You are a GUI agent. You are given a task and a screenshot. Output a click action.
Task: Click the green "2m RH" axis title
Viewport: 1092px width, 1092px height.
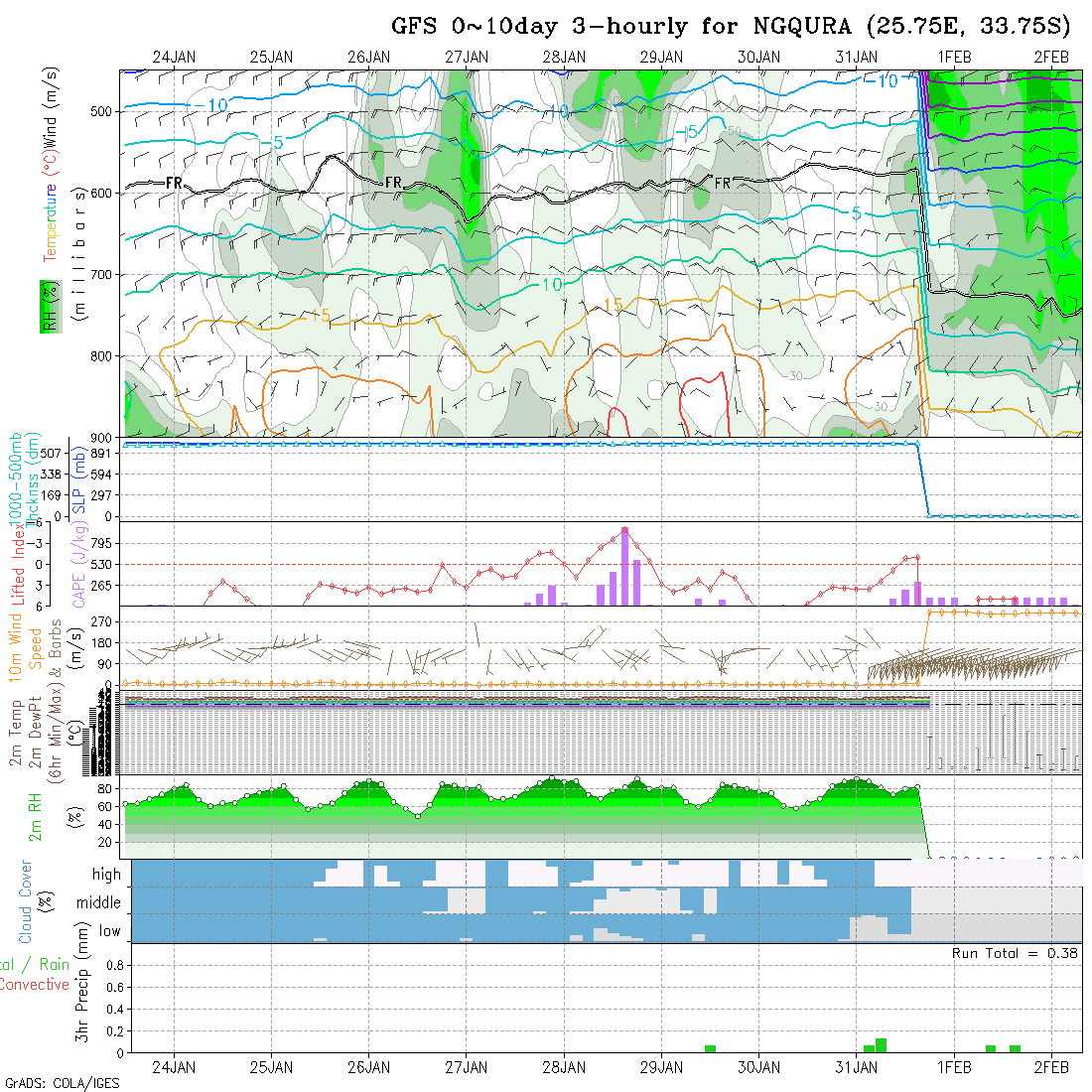point(35,816)
